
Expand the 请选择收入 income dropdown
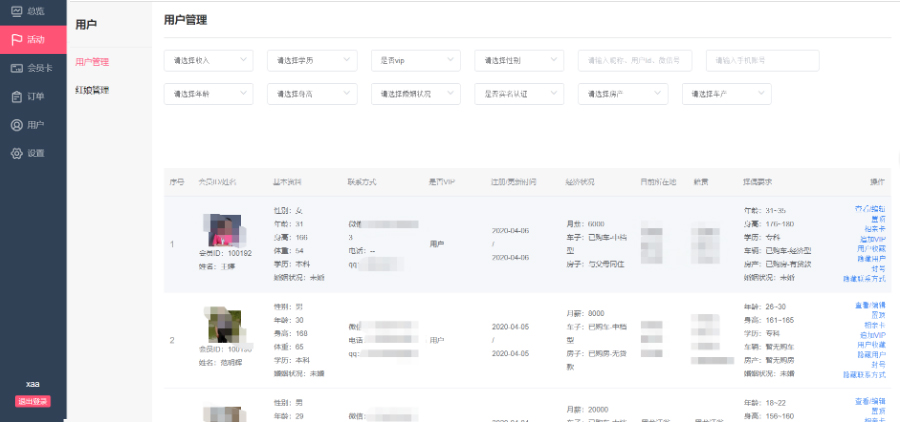click(208, 60)
